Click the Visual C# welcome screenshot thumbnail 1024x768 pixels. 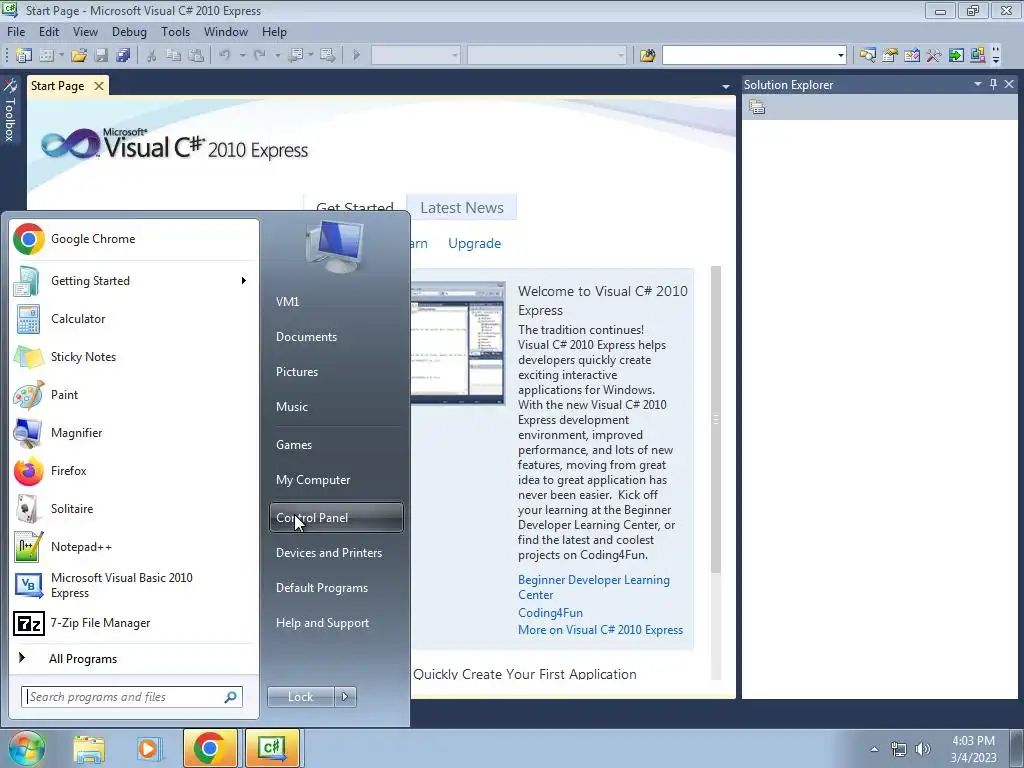[458, 344]
